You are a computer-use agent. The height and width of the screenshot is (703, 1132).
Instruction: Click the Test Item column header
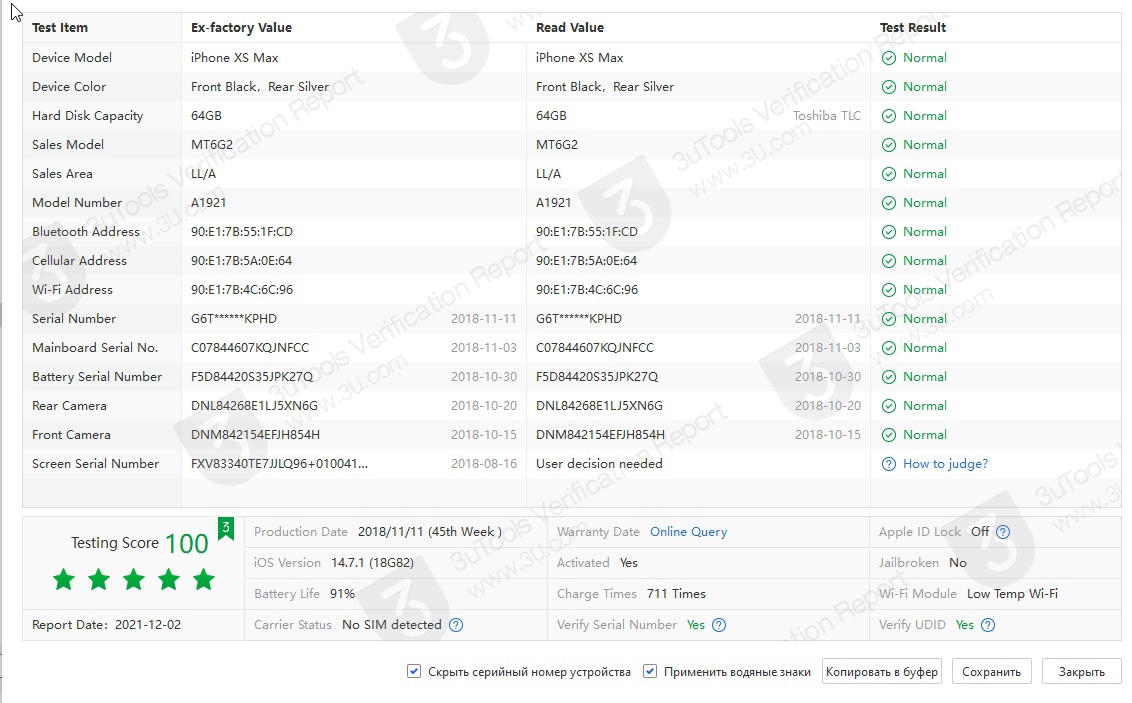[60, 27]
